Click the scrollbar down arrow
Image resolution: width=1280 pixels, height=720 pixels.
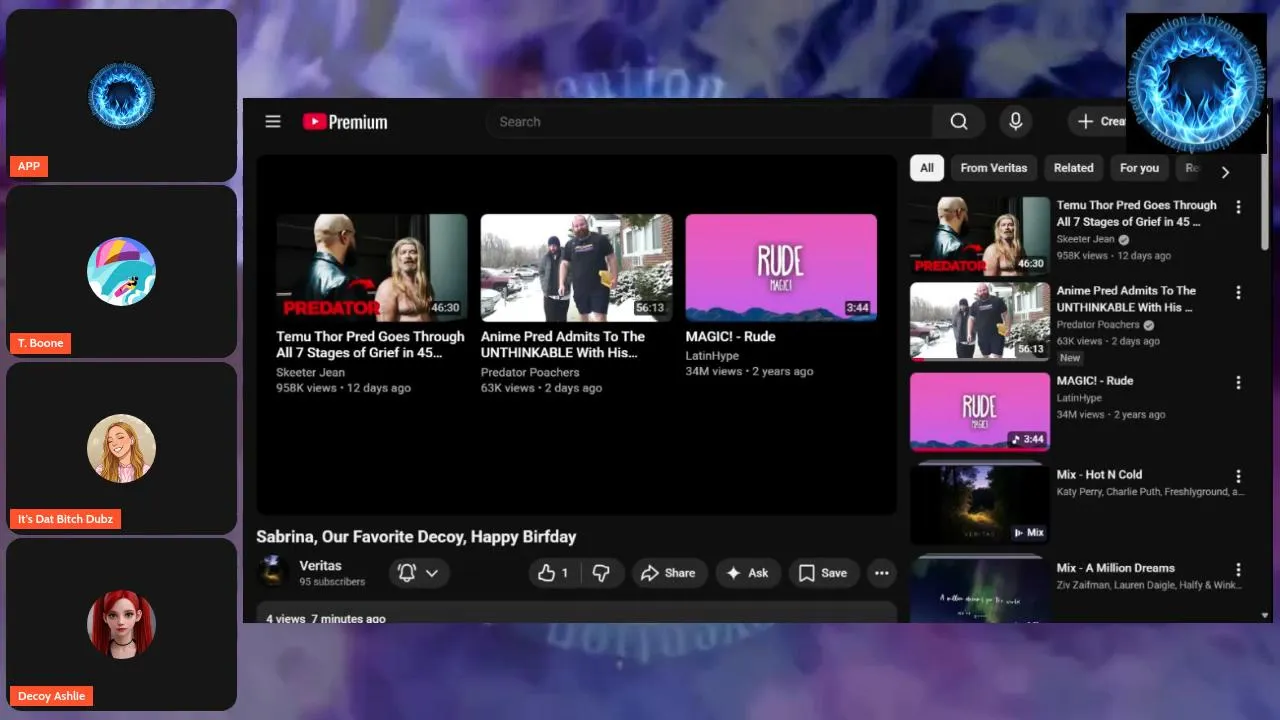tap(1265, 616)
